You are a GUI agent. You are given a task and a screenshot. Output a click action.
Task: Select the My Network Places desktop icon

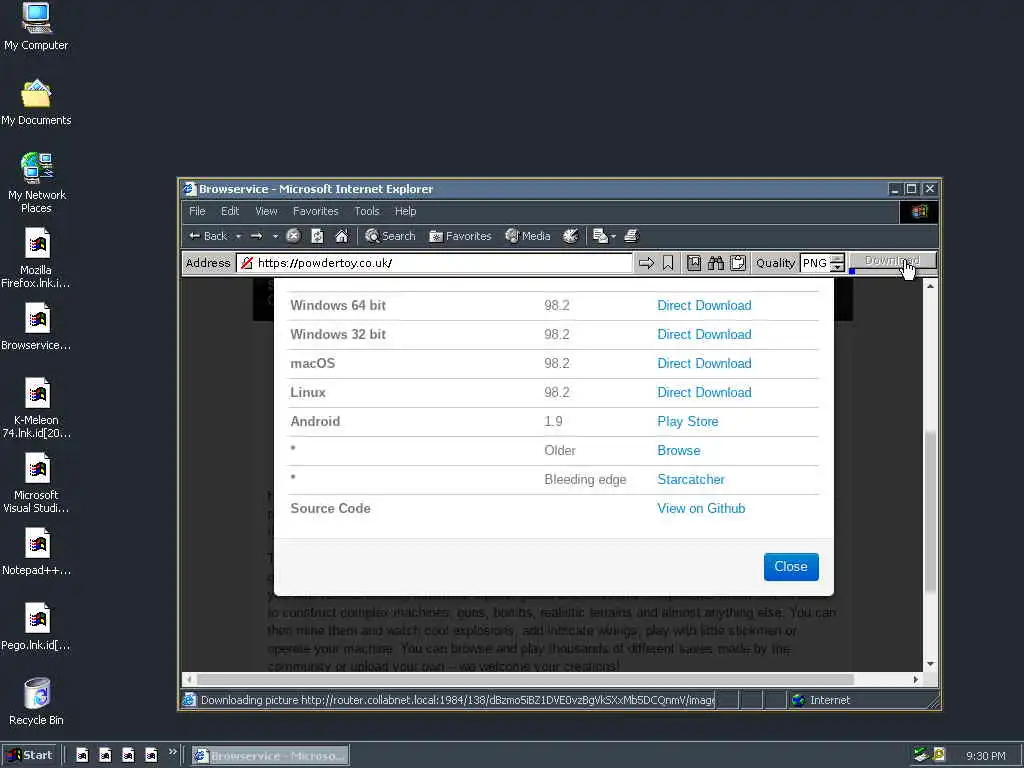pyautogui.click(x=36, y=184)
